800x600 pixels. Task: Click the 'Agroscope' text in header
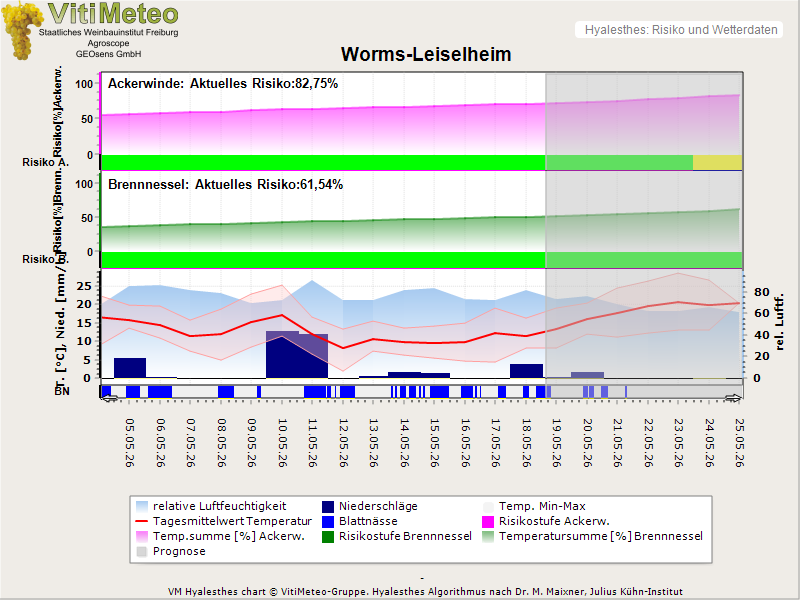[108, 43]
